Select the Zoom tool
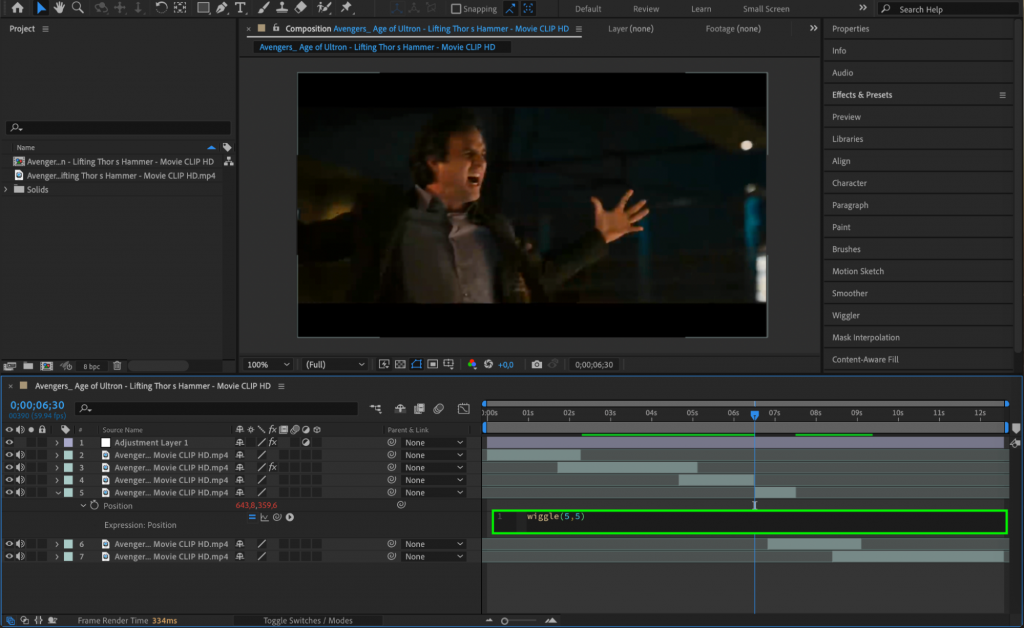 click(78, 9)
